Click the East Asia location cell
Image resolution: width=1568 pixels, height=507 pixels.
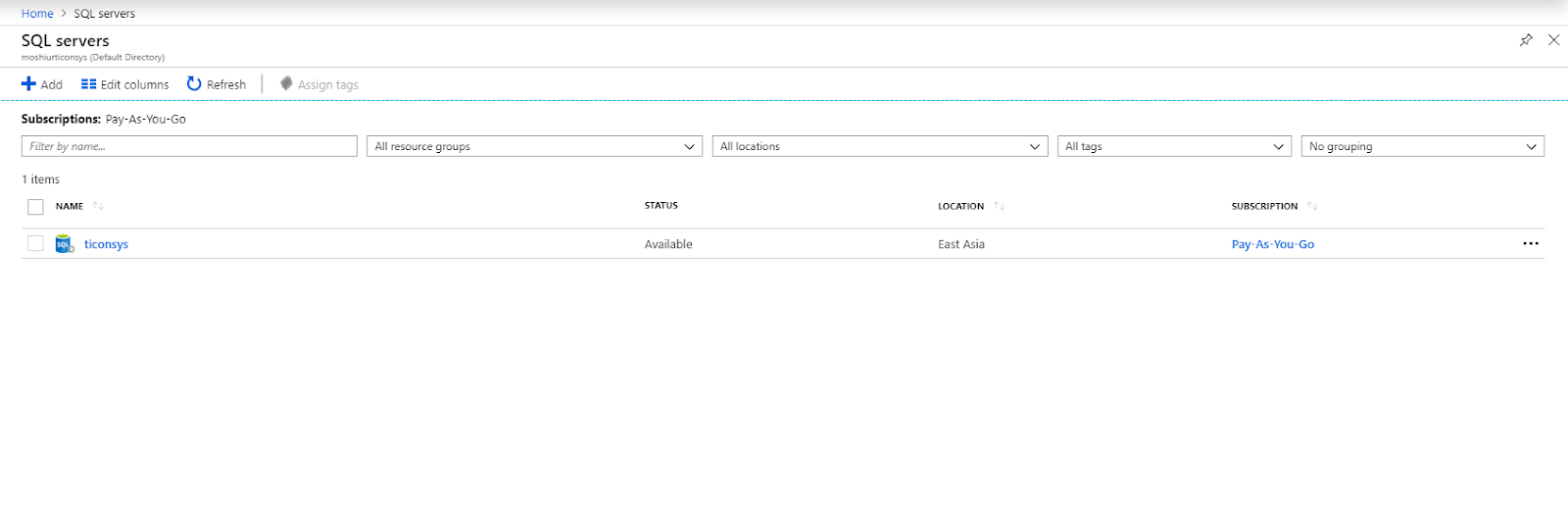point(961,244)
